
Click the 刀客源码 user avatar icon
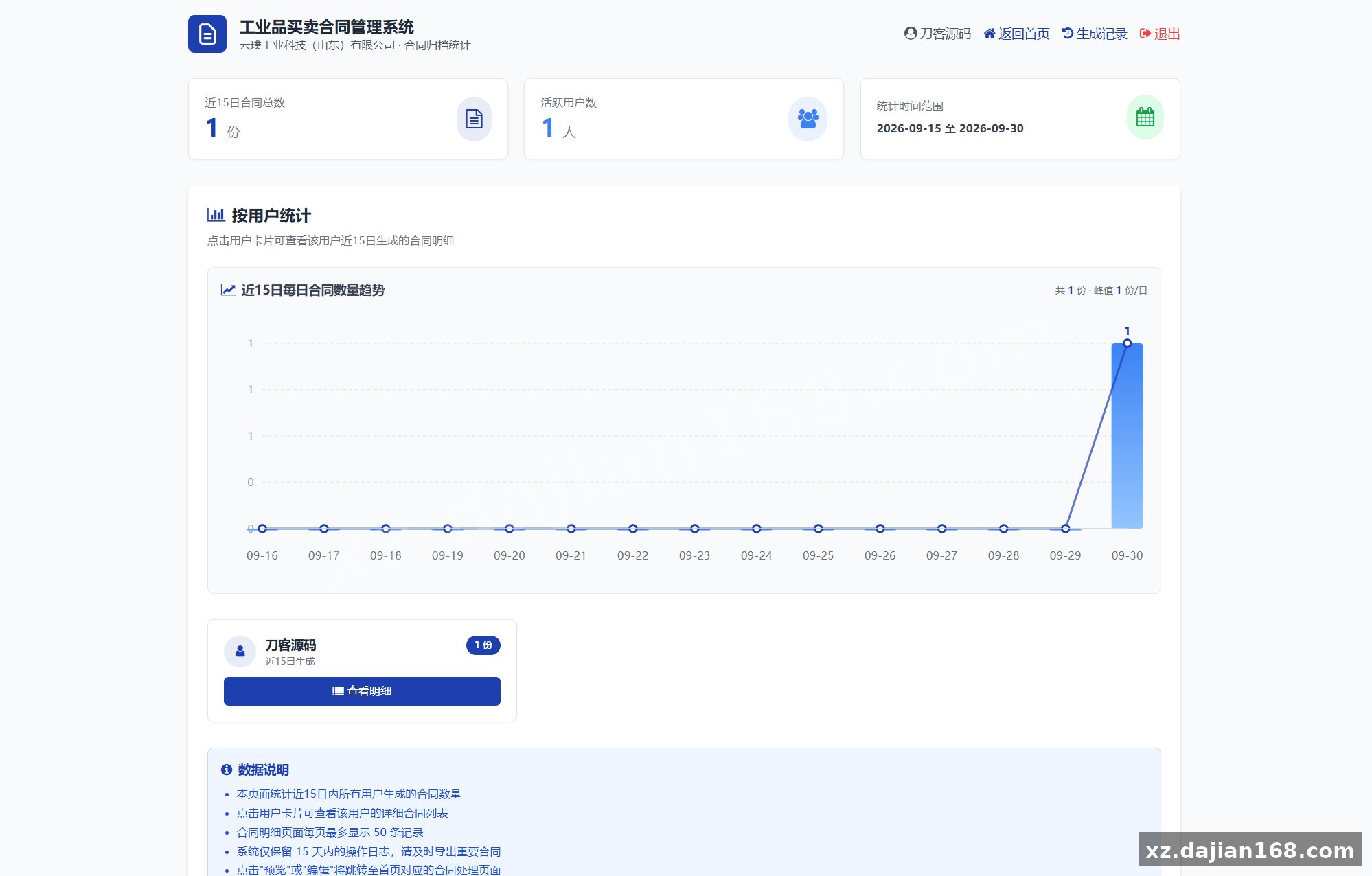coord(240,651)
